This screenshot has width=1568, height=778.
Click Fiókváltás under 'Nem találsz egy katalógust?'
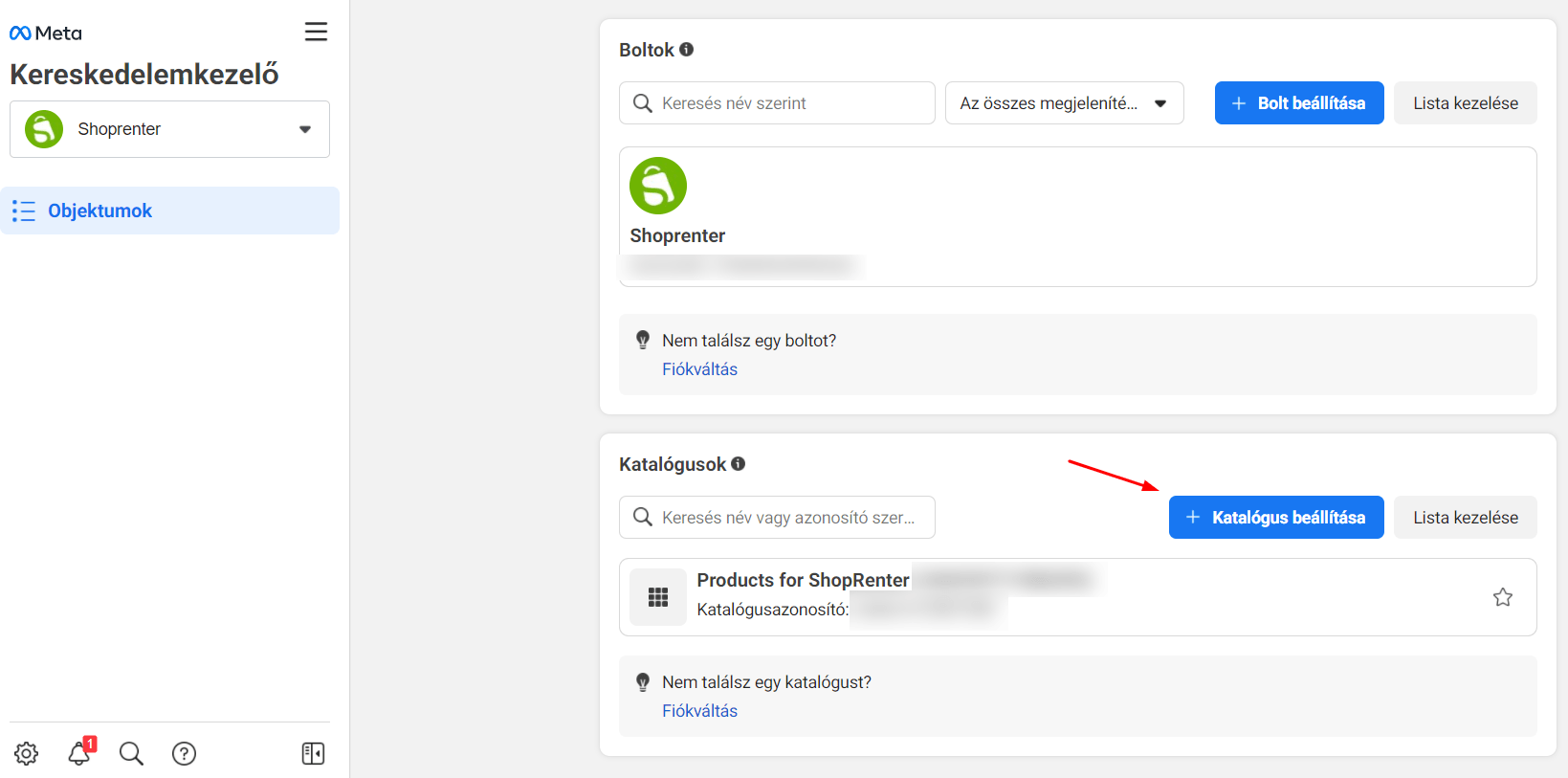click(x=699, y=711)
